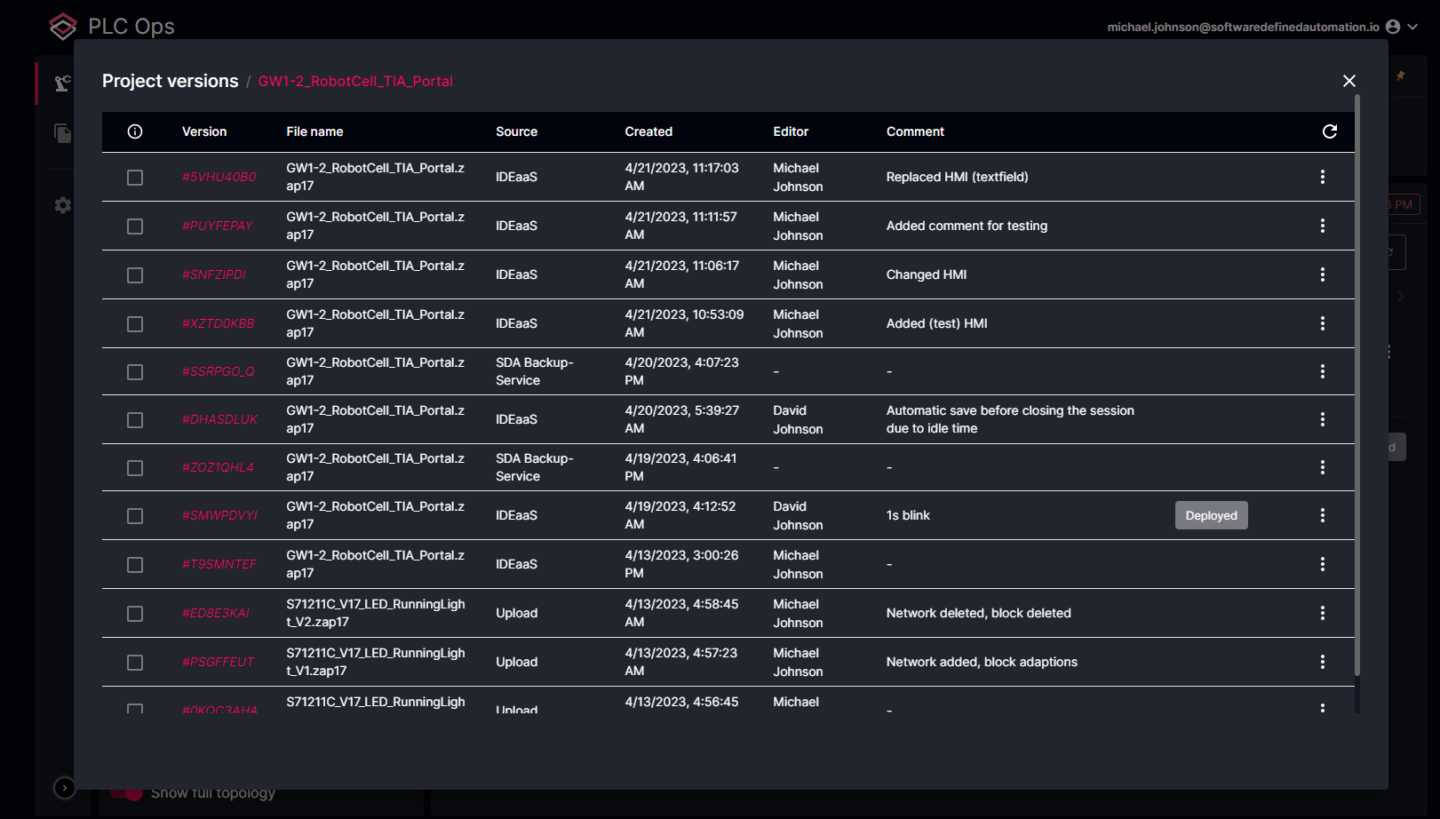Screen dimensions: 1440x819
Task: Refresh the project versions list
Action: pos(1329,132)
